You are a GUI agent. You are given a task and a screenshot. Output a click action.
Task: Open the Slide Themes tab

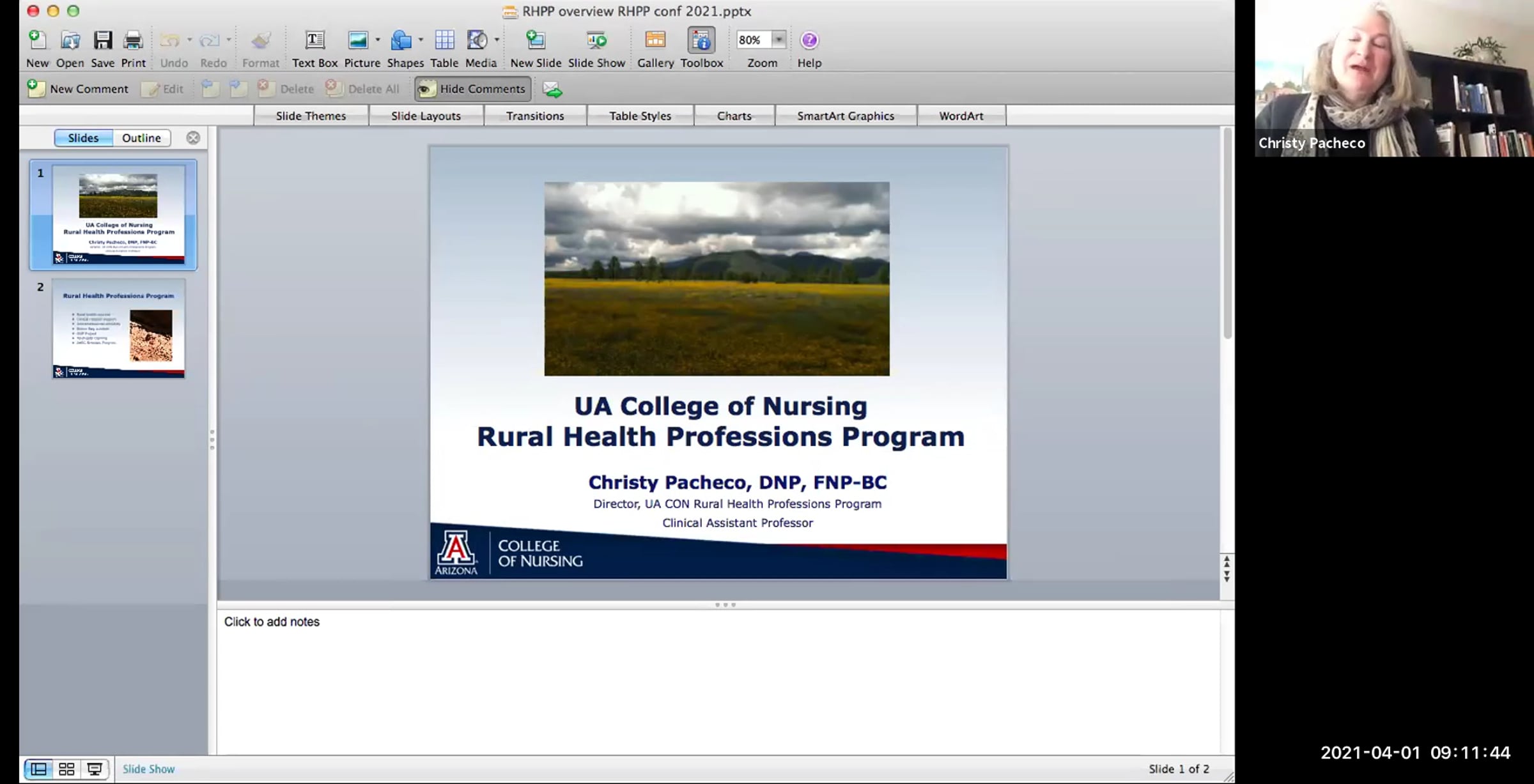pyautogui.click(x=311, y=116)
